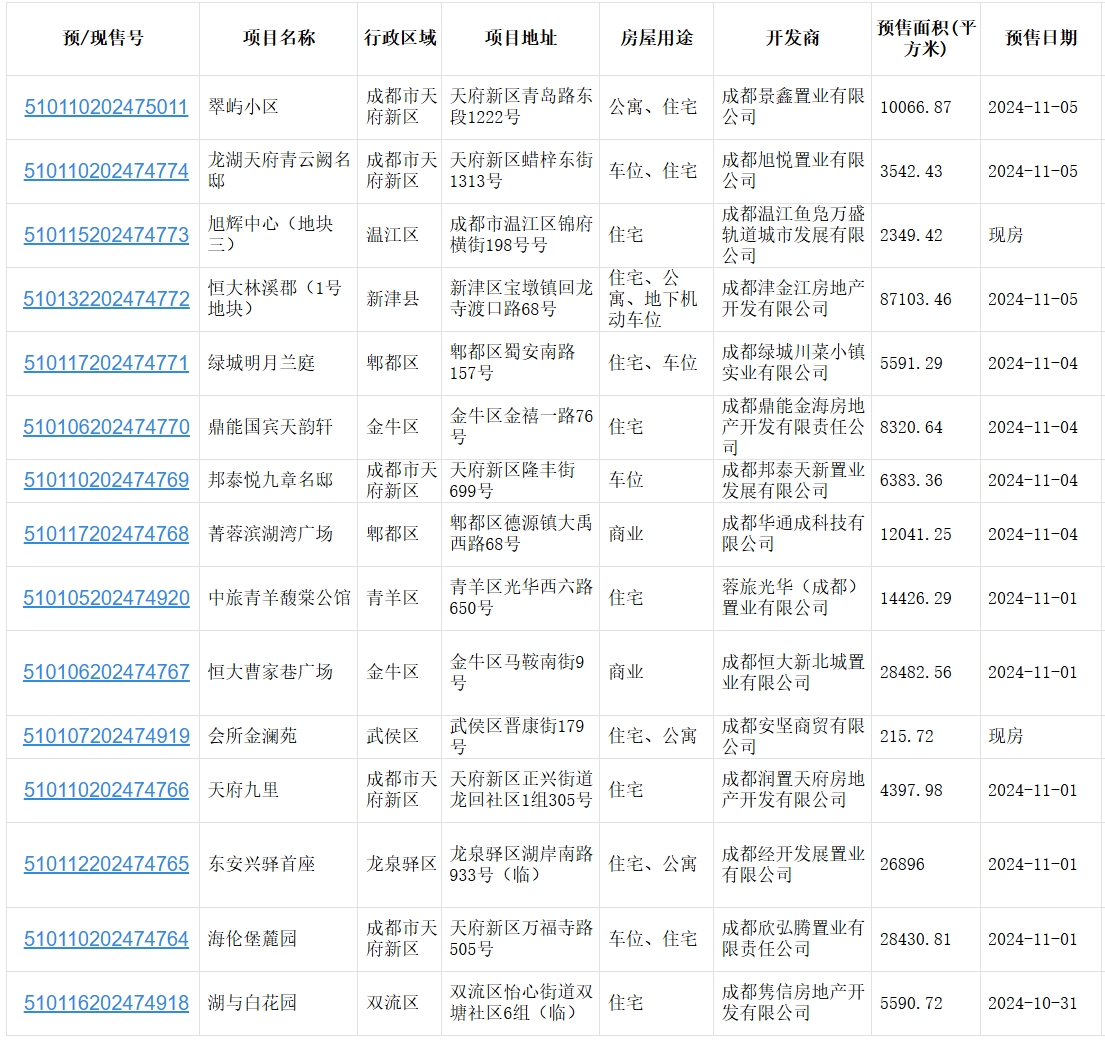The image size is (1105, 1041).
Task: Open presale number 510112202474765 link
Action: click(x=106, y=864)
